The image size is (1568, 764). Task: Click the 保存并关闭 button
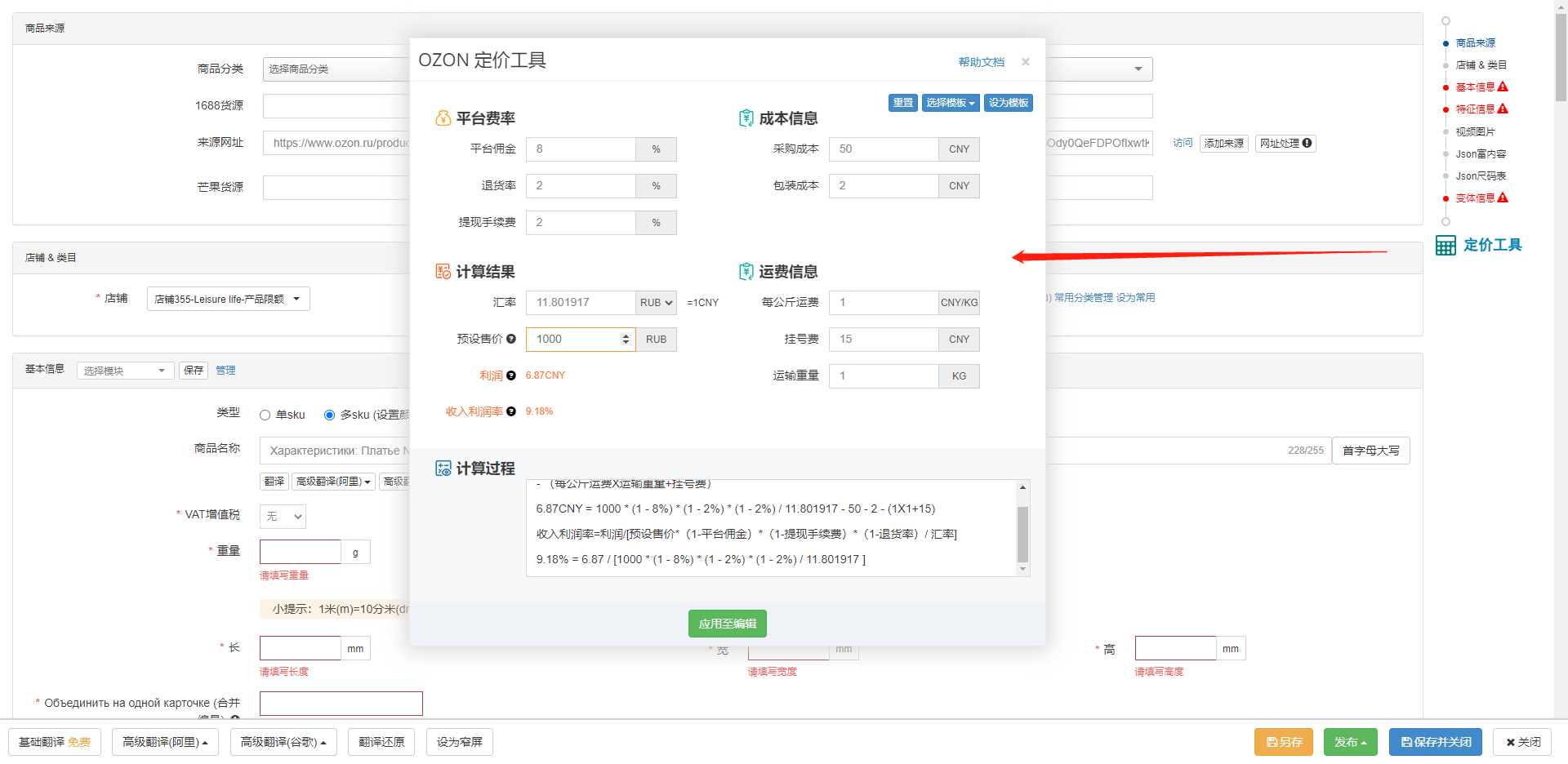tap(1436, 742)
